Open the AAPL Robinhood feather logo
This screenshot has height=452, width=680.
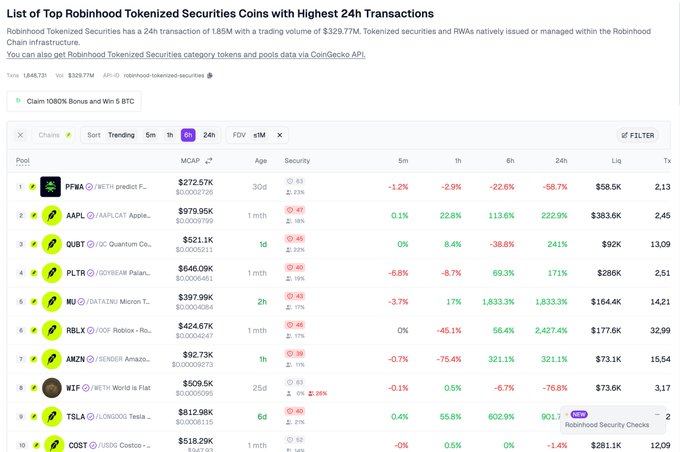[52, 216]
